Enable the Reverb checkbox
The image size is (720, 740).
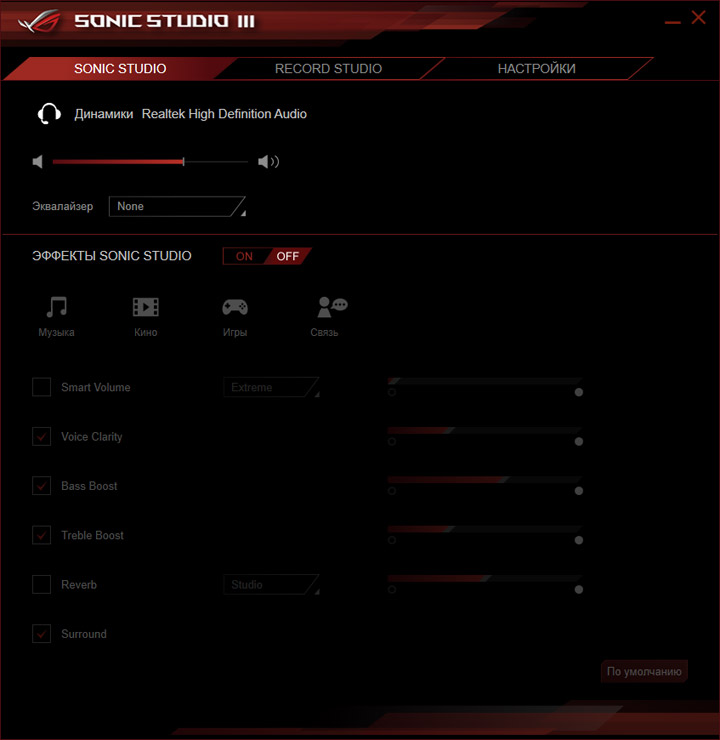(x=42, y=584)
